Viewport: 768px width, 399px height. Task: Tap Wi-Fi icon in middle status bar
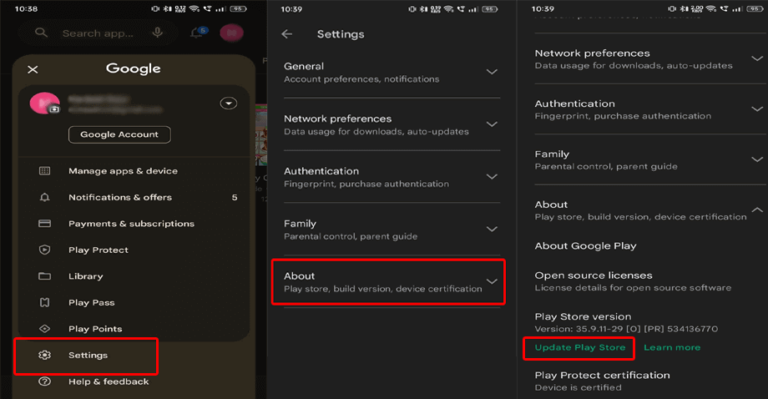point(449,9)
